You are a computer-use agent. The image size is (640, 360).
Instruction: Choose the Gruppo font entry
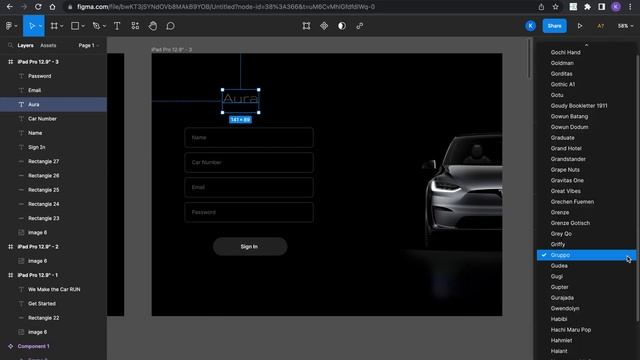[586, 255]
